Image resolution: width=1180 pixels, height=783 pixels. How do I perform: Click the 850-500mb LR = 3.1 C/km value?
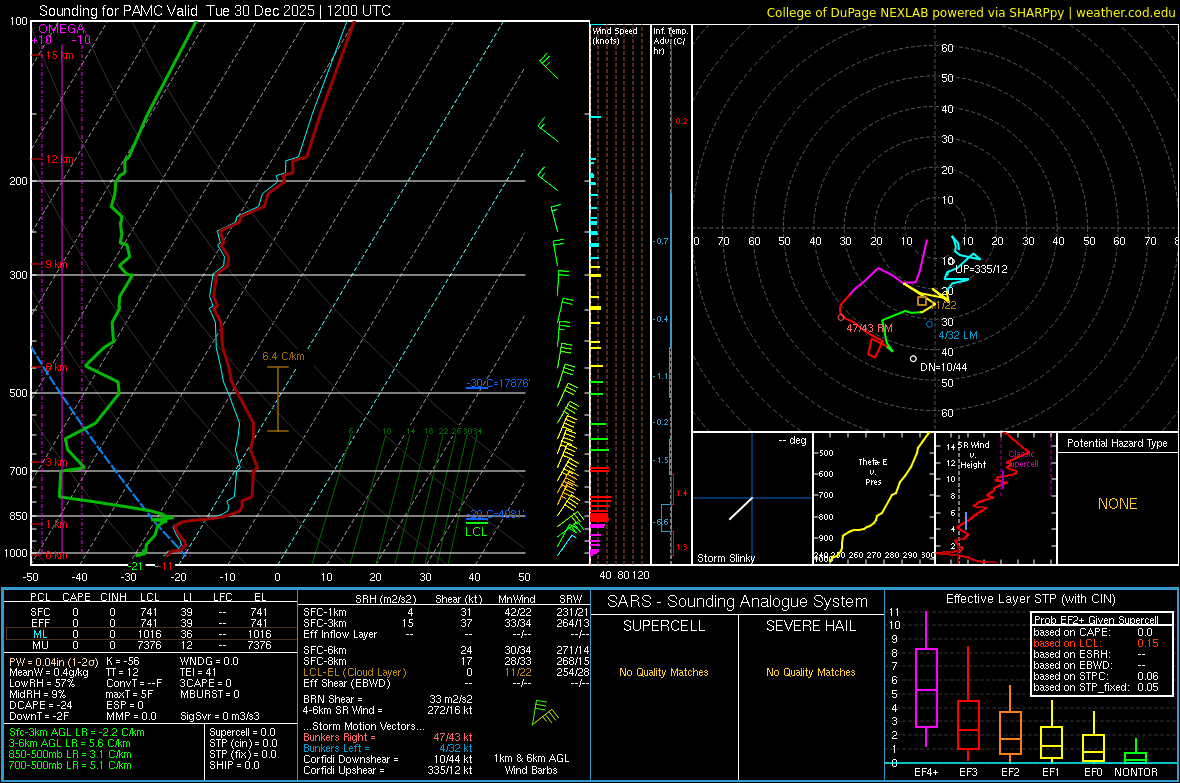click(x=70, y=754)
